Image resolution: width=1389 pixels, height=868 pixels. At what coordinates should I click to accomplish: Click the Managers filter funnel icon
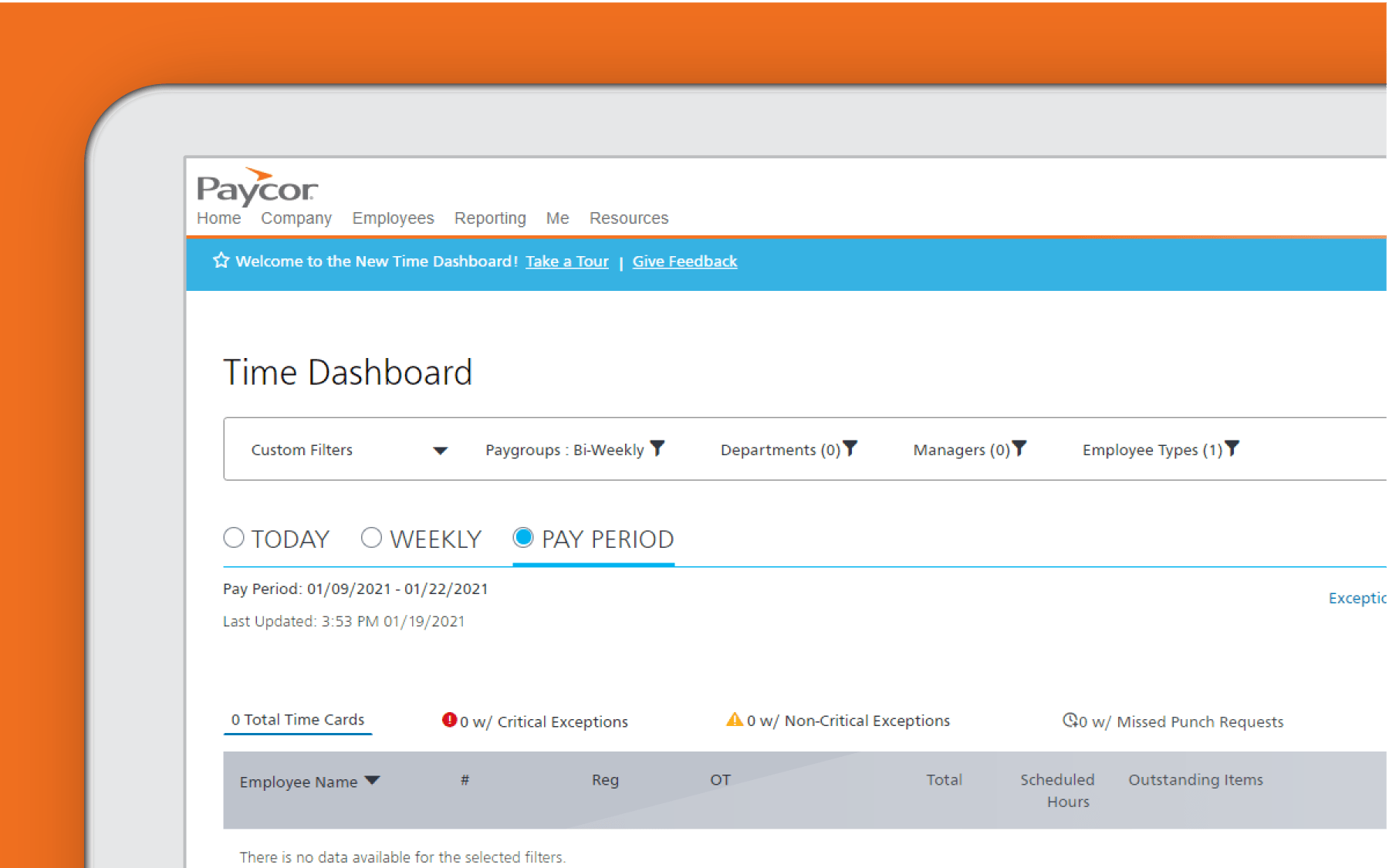pyautogui.click(x=1019, y=448)
